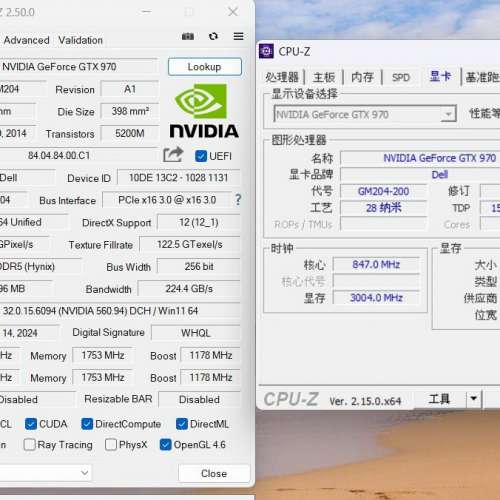Click the Close button in GPU-Z
Viewport: 500px width, 500px height.
tap(214, 473)
